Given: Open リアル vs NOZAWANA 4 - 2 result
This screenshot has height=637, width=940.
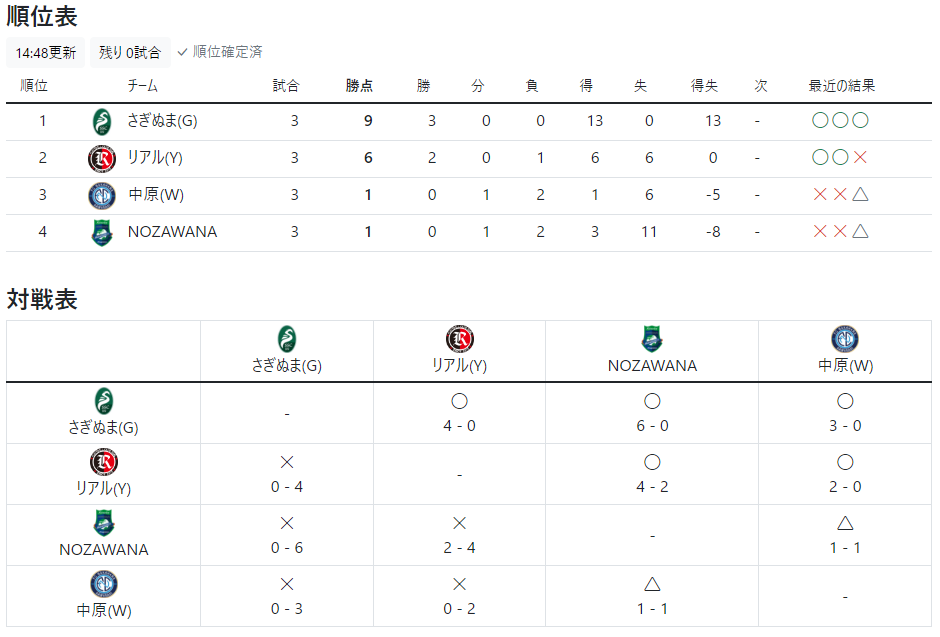Looking at the screenshot, I should tap(652, 475).
